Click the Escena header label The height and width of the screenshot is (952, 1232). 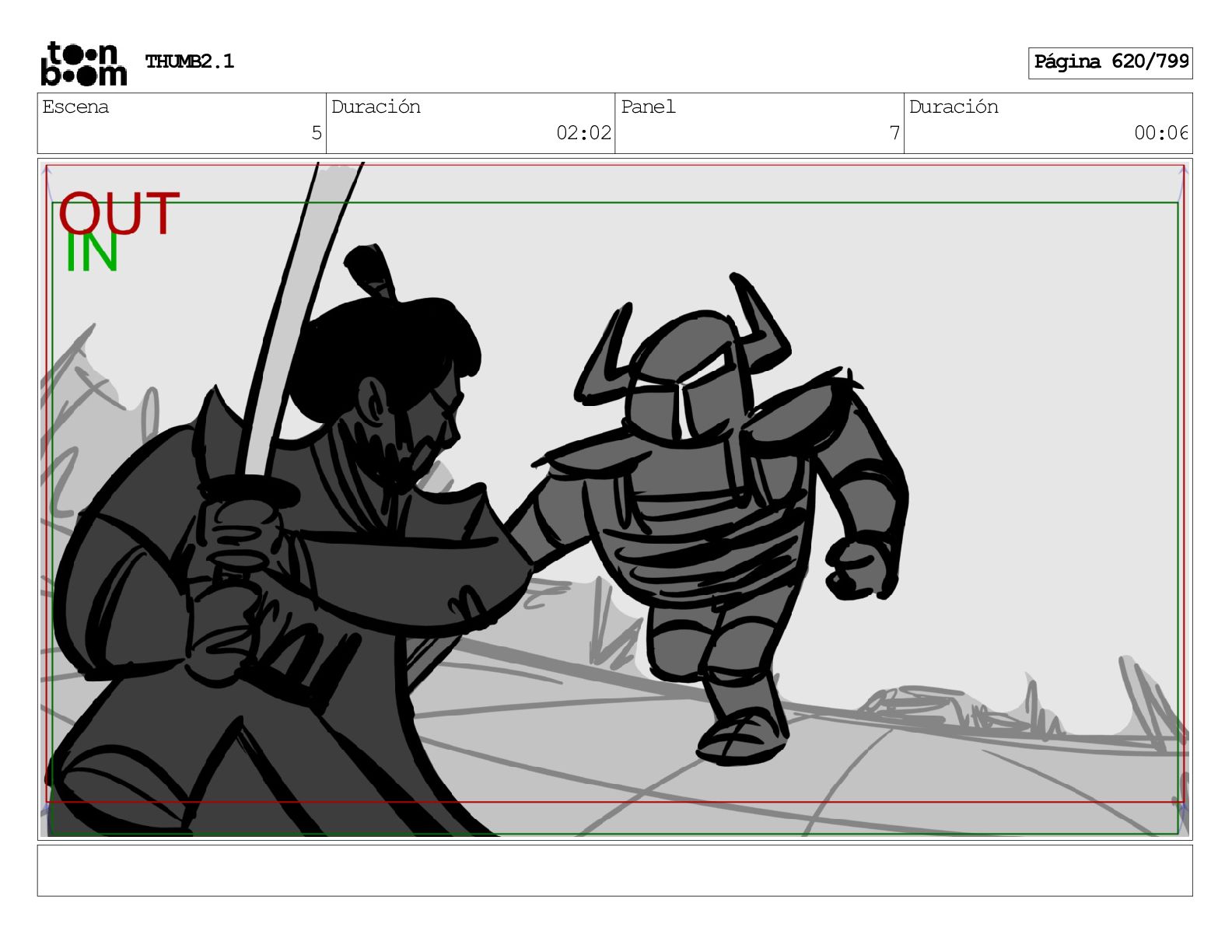75,107
